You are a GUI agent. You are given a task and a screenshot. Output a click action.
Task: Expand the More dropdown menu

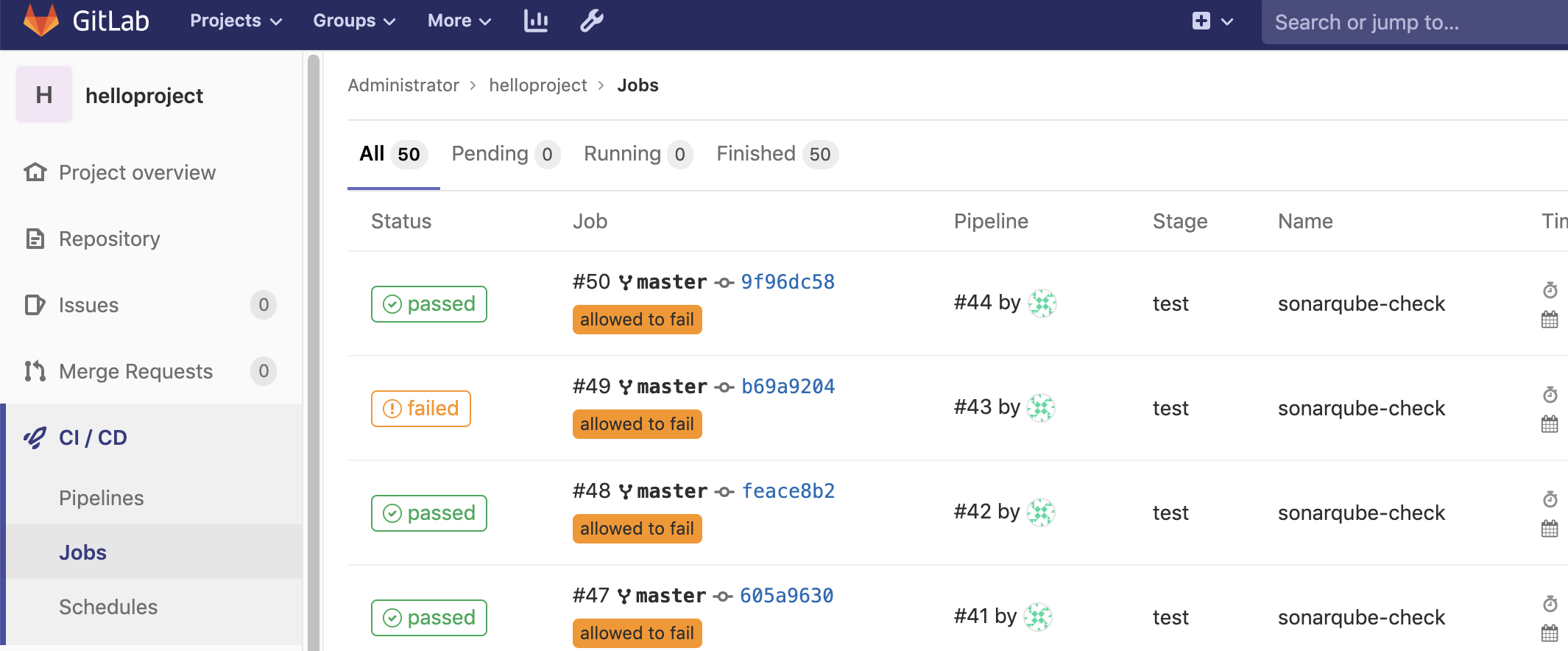click(459, 21)
